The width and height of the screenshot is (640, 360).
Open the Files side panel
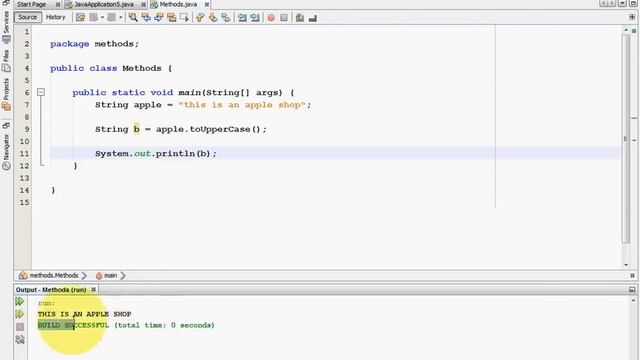[x=6, y=61]
